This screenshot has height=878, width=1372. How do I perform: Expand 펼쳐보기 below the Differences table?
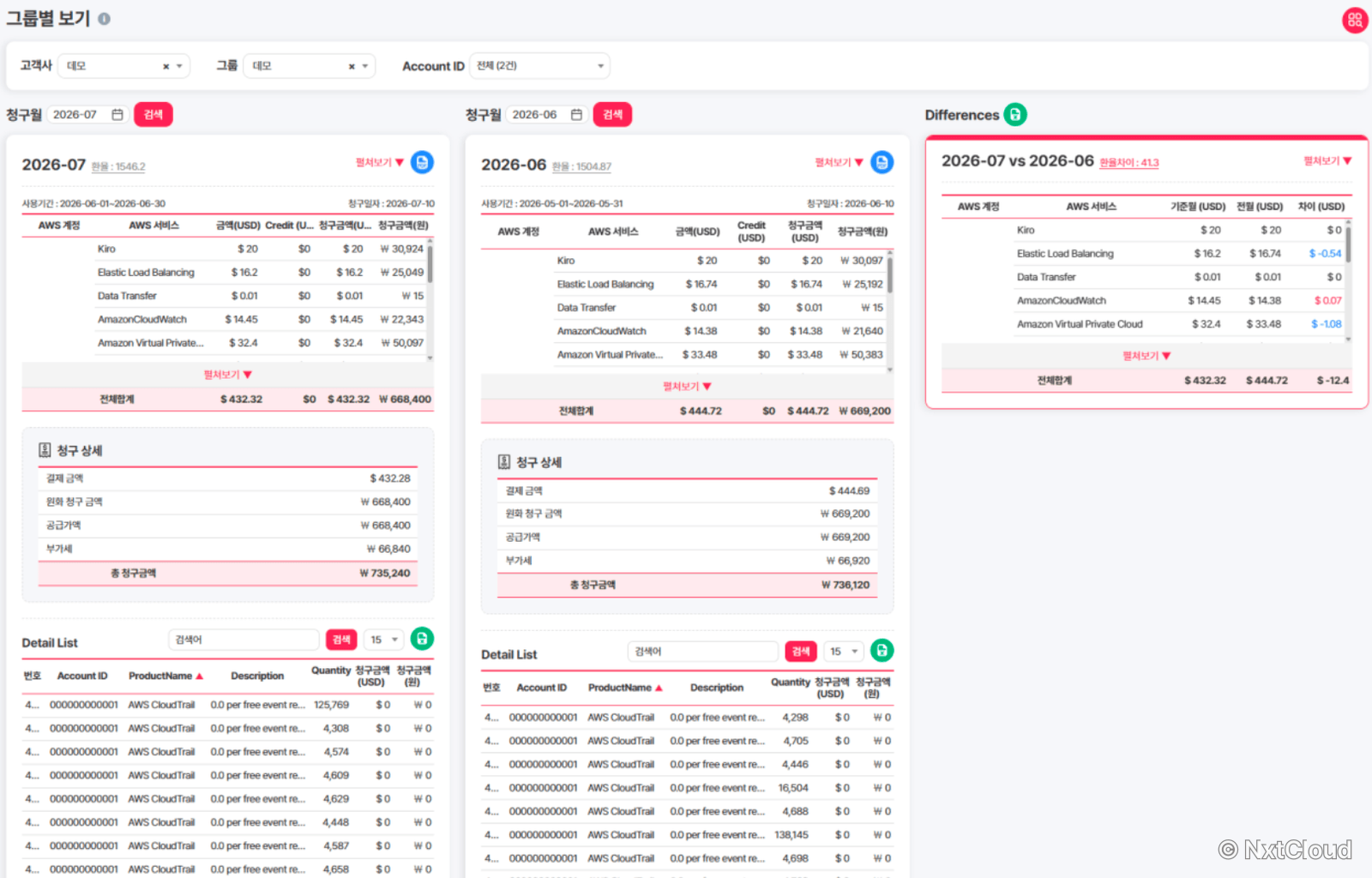(1146, 356)
